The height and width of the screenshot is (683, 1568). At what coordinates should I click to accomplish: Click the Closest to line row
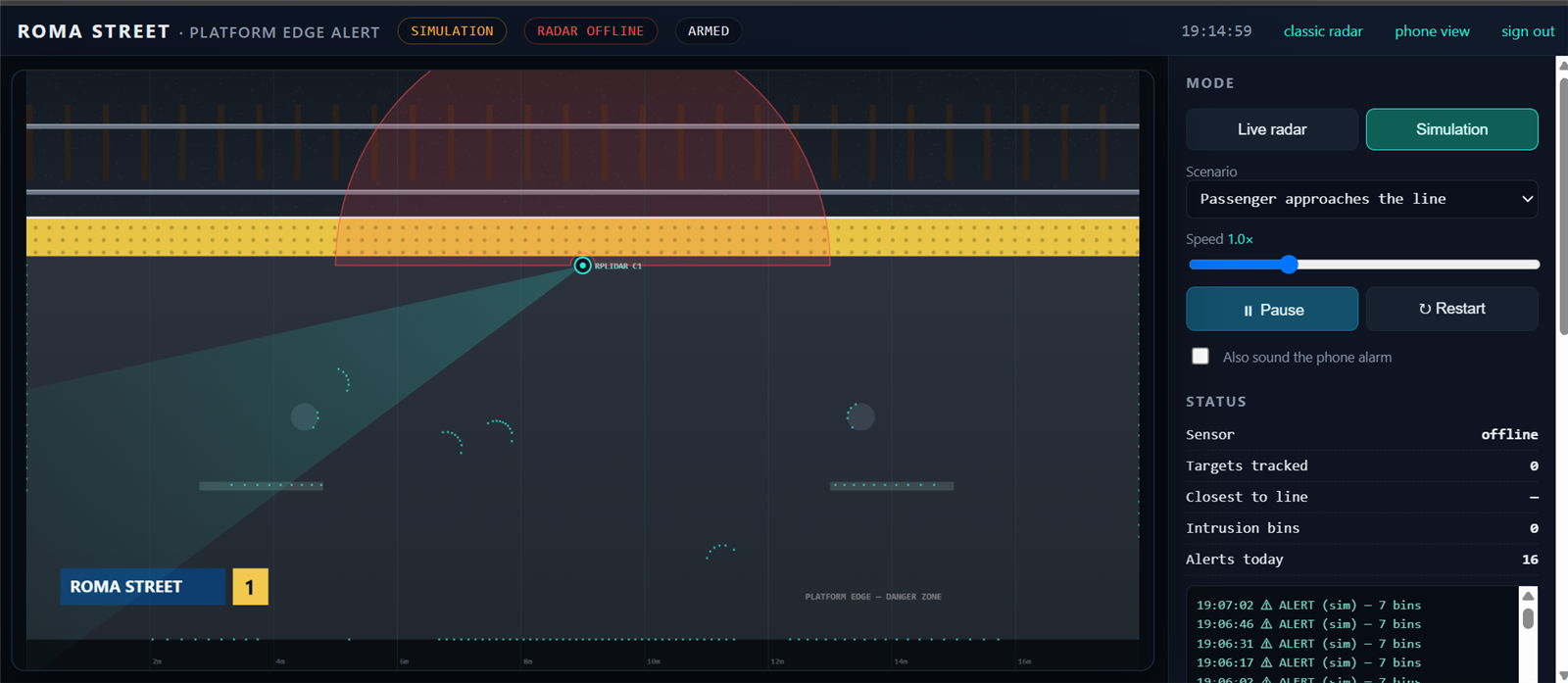pos(1361,497)
